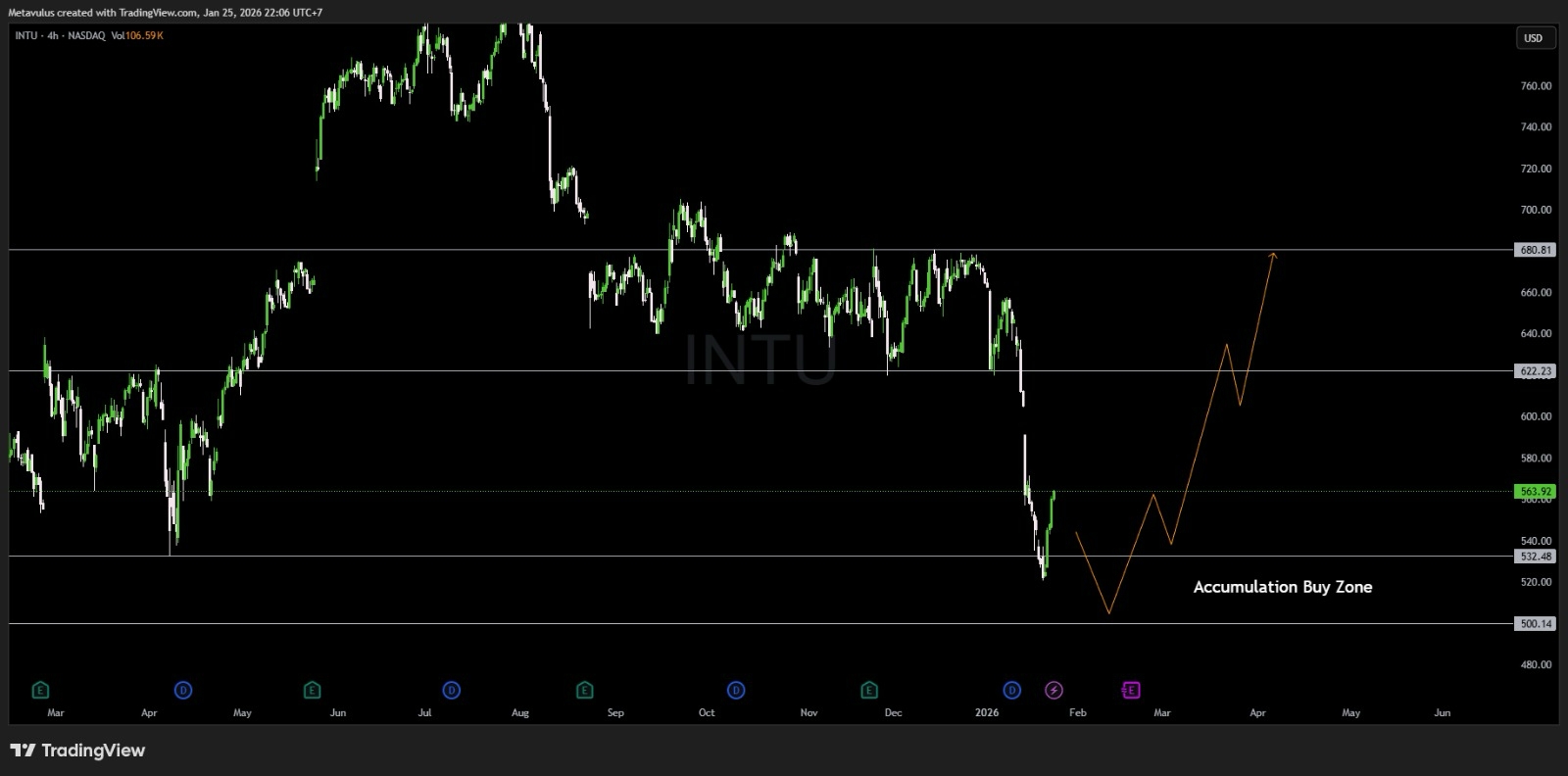The width and height of the screenshot is (1568, 776).
Task: Click the INTU symbol title in legend
Action: [25, 35]
